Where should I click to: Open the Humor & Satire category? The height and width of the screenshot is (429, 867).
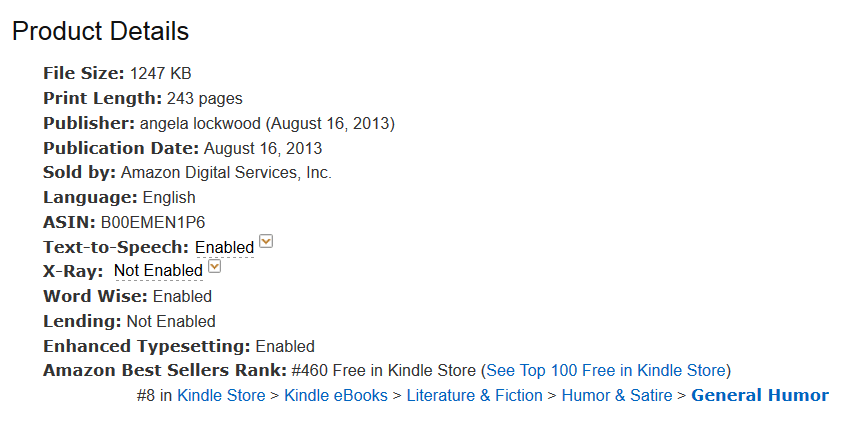(x=617, y=395)
